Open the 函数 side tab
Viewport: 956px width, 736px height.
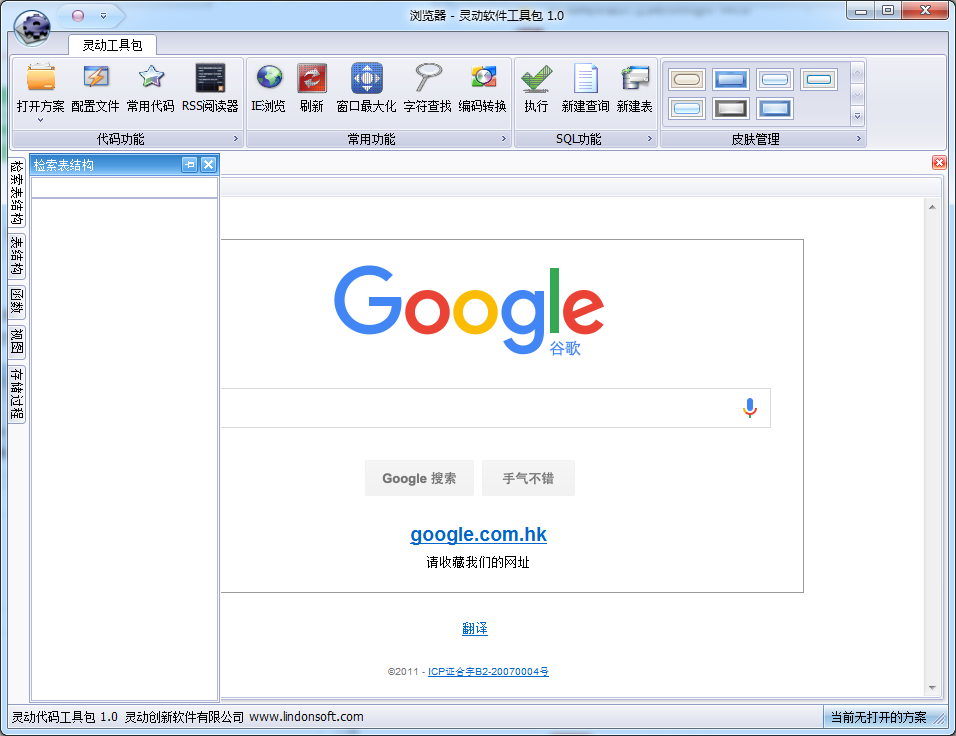[17, 301]
